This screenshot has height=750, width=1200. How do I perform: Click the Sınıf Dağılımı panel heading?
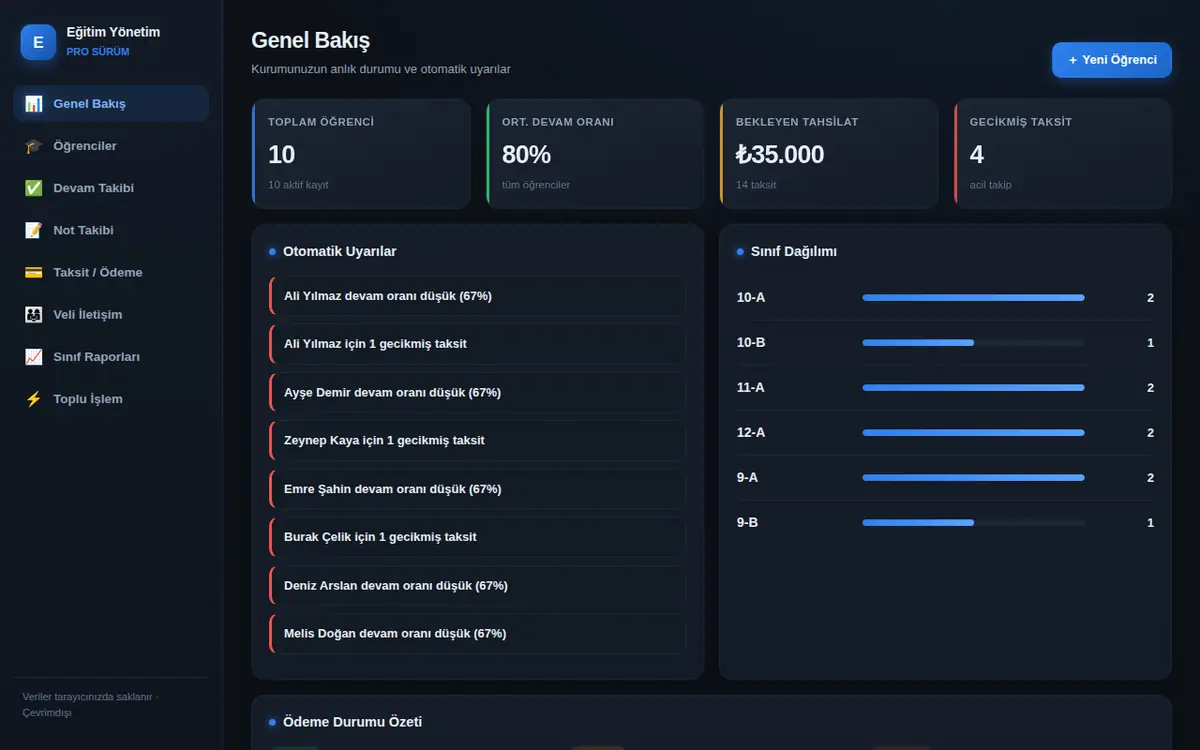794,252
